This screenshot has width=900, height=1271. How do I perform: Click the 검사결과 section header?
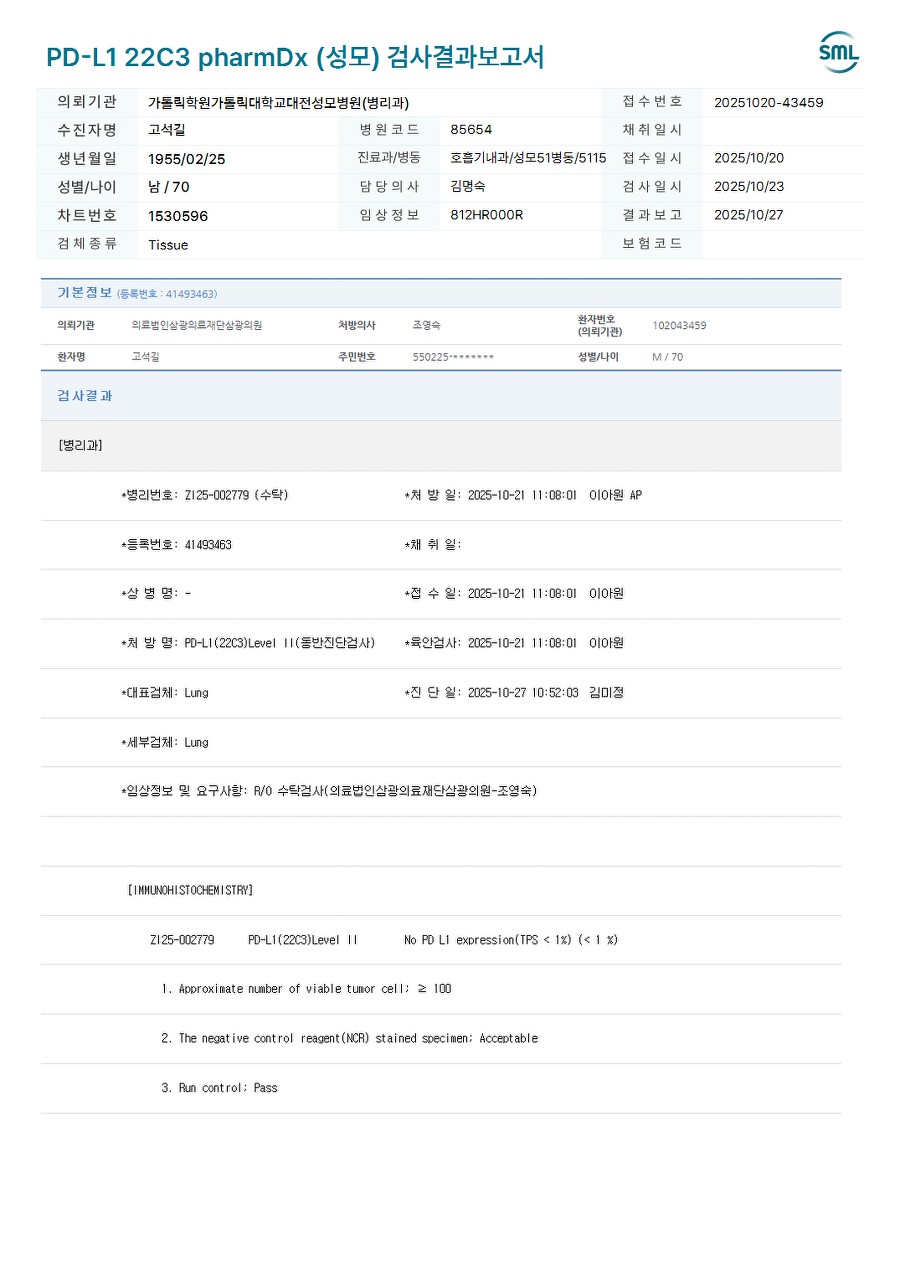click(x=85, y=396)
